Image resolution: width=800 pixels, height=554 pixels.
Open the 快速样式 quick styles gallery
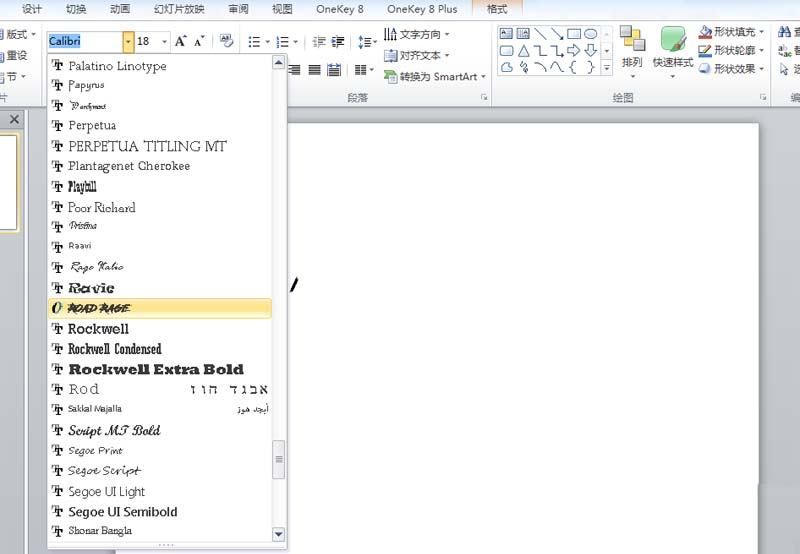[673, 53]
